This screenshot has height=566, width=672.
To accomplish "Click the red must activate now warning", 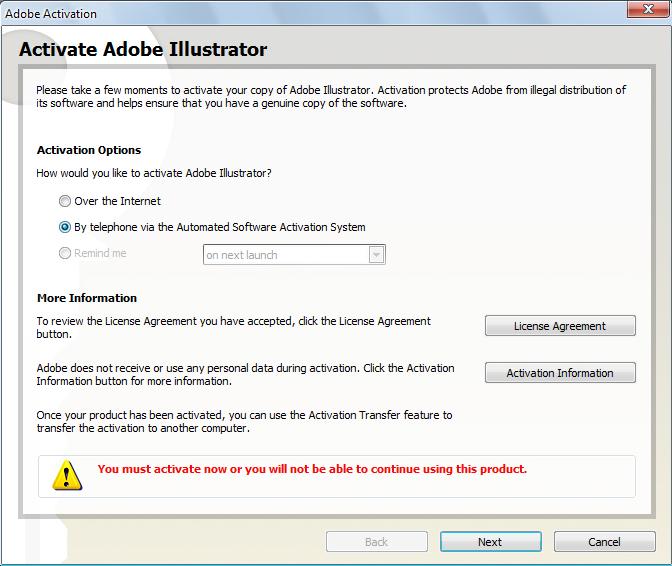I will click(x=312, y=469).
